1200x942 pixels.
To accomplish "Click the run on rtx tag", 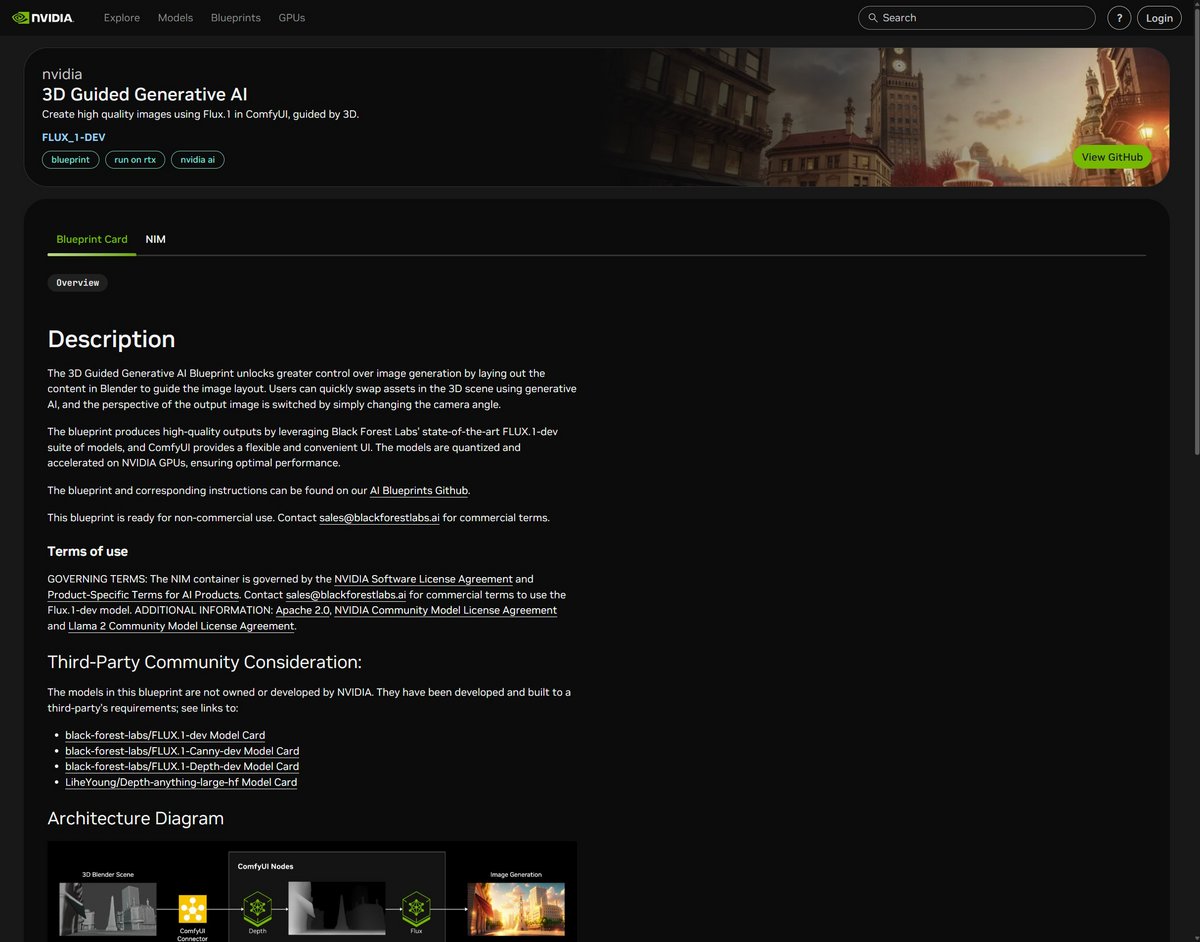I will click(x=135, y=160).
